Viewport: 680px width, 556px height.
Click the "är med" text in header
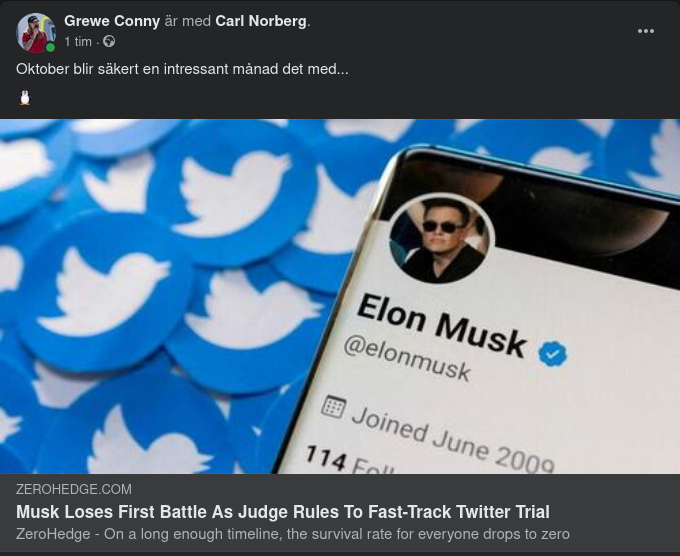pos(188,21)
